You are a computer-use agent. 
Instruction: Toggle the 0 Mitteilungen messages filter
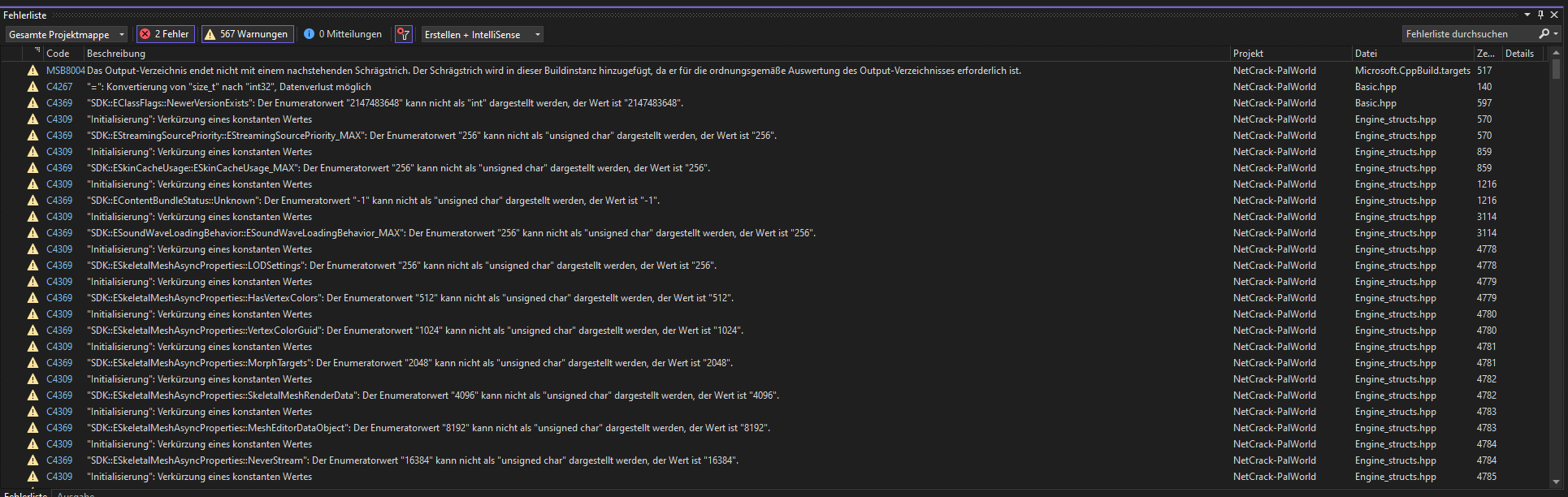[342, 34]
